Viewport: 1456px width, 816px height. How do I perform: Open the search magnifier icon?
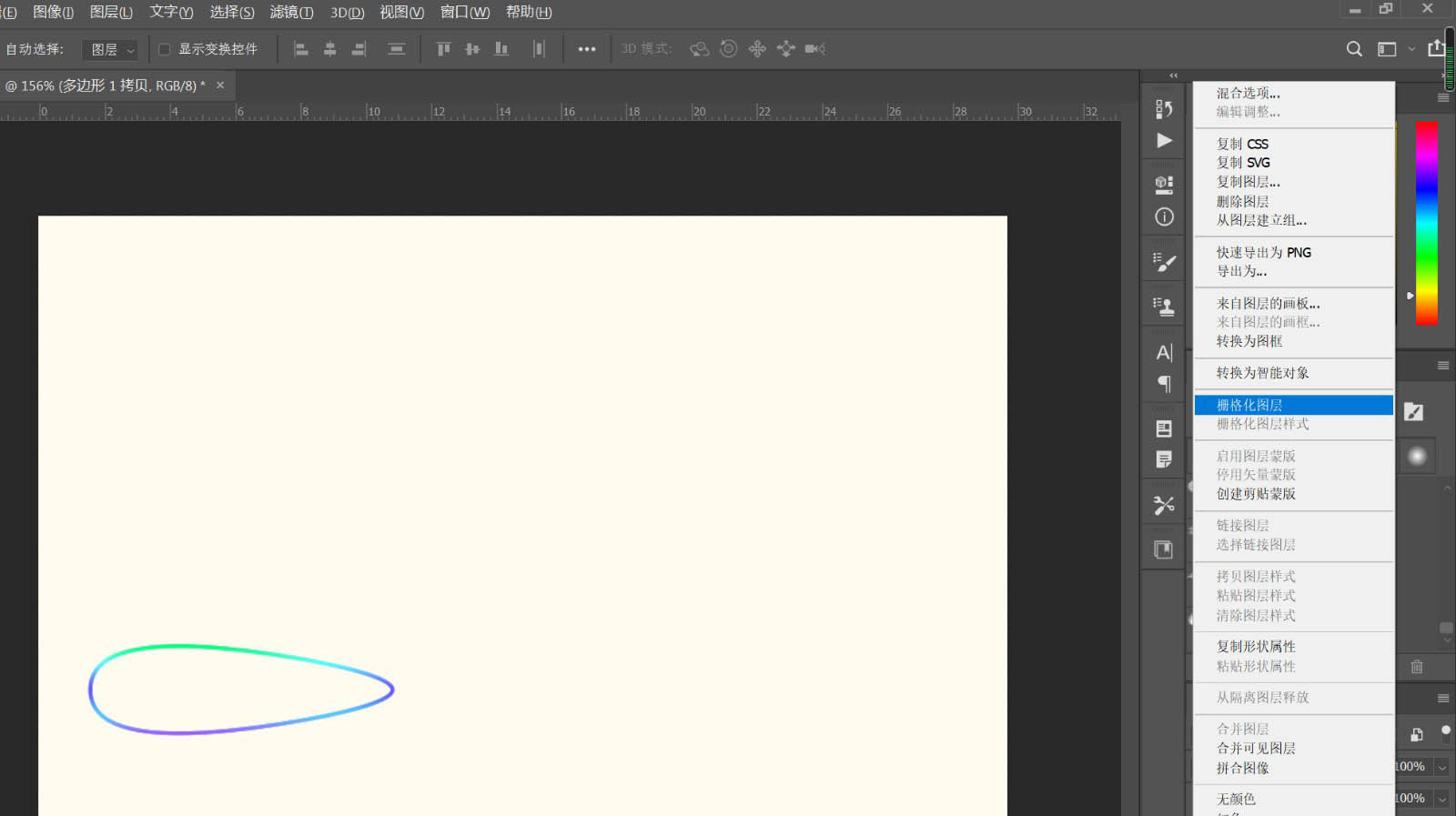pyautogui.click(x=1354, y=49)
